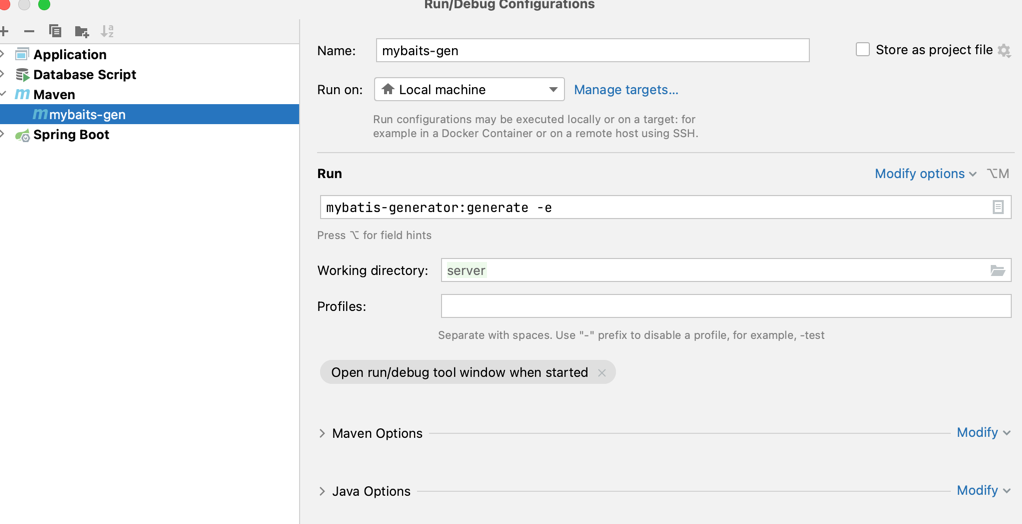This screenshot has width=1022, height=524.
Task: Click the Spring Boot icon
Action: [x=22, y=135]
